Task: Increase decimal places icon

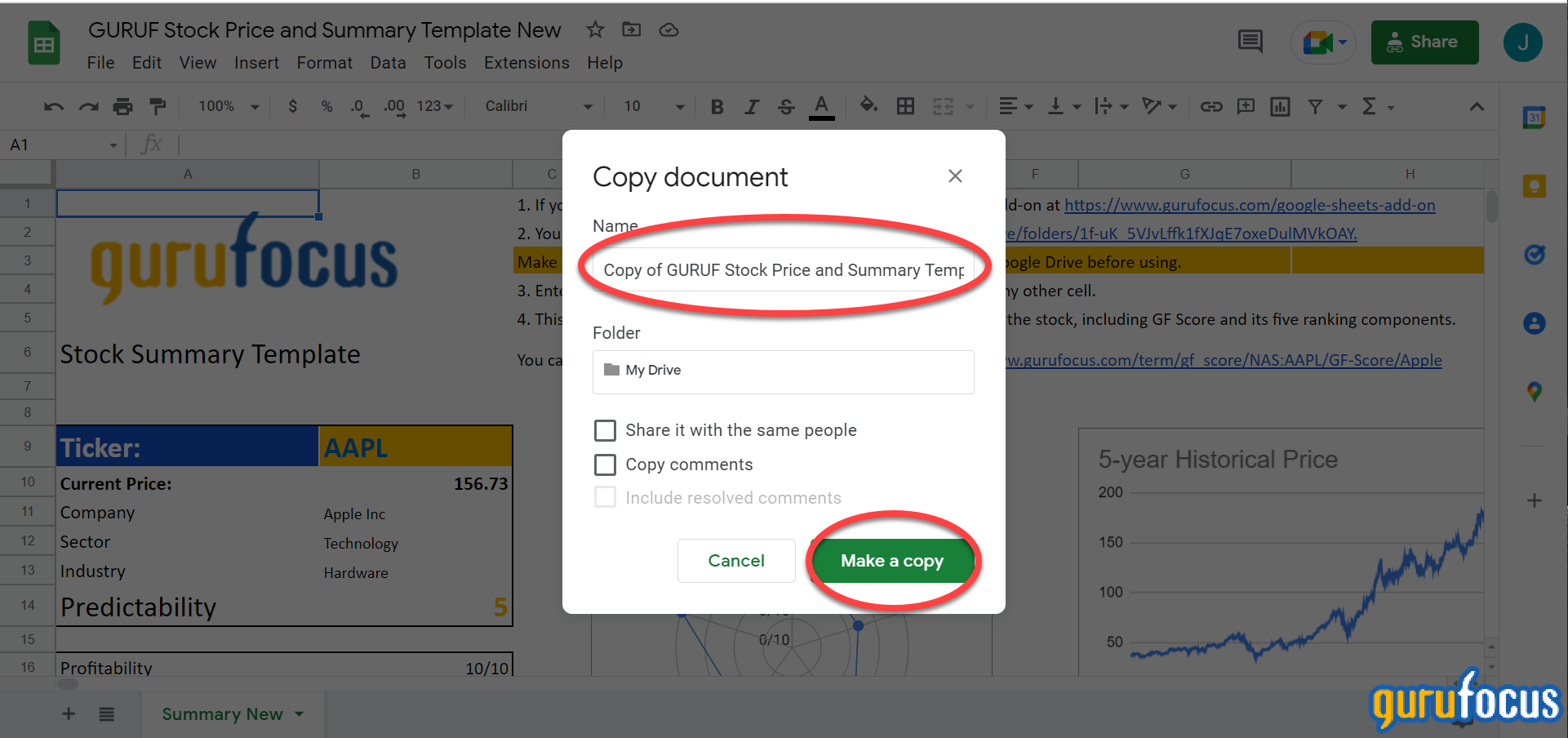Action: coord(394,107)
